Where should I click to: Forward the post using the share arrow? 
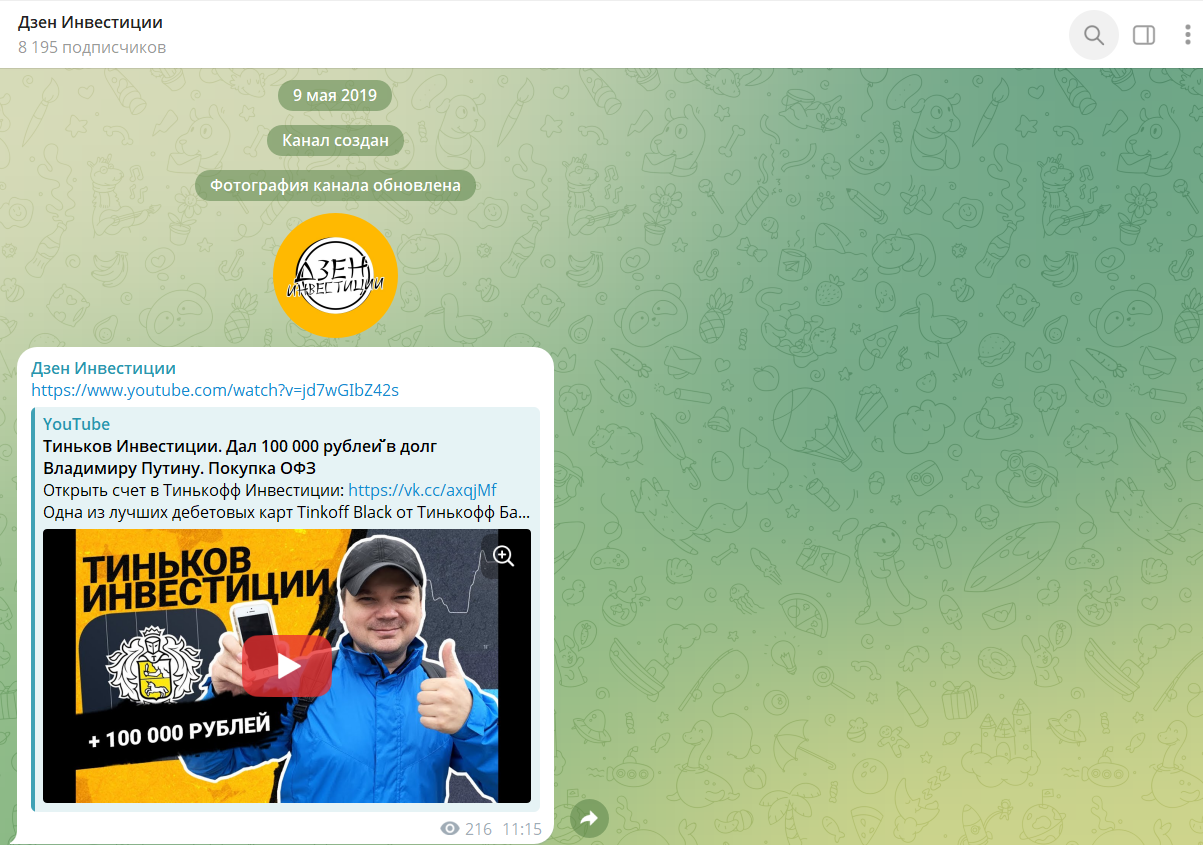pos(589,819)
